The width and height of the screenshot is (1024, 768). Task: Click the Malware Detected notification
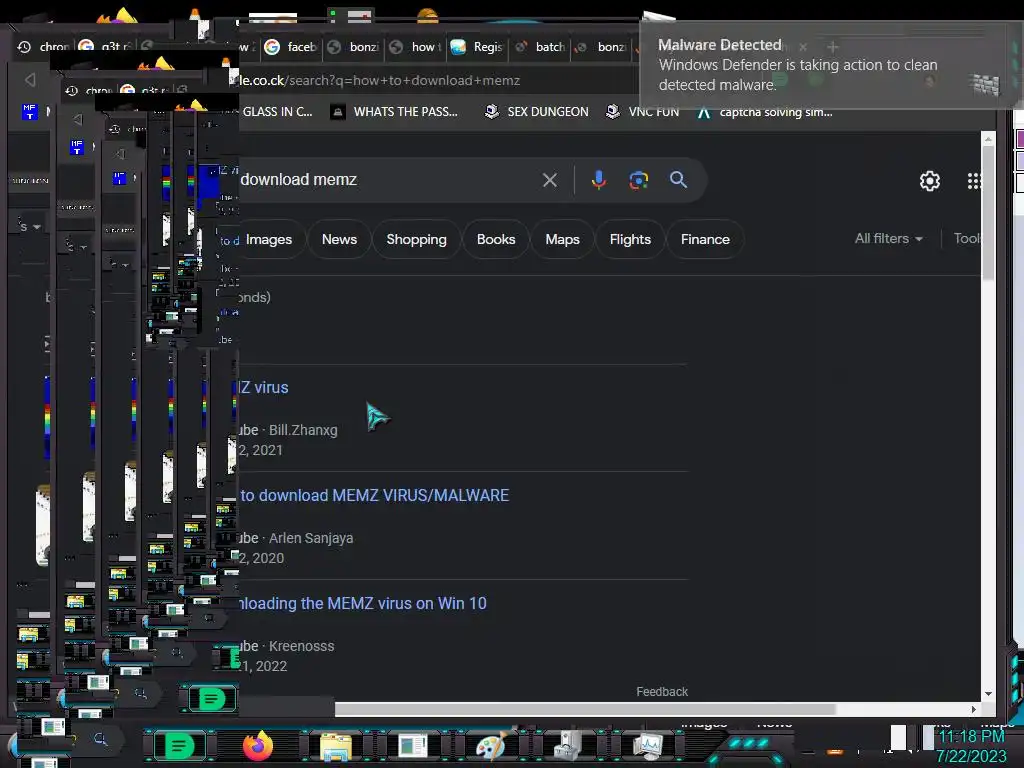[x=829, y=65]
